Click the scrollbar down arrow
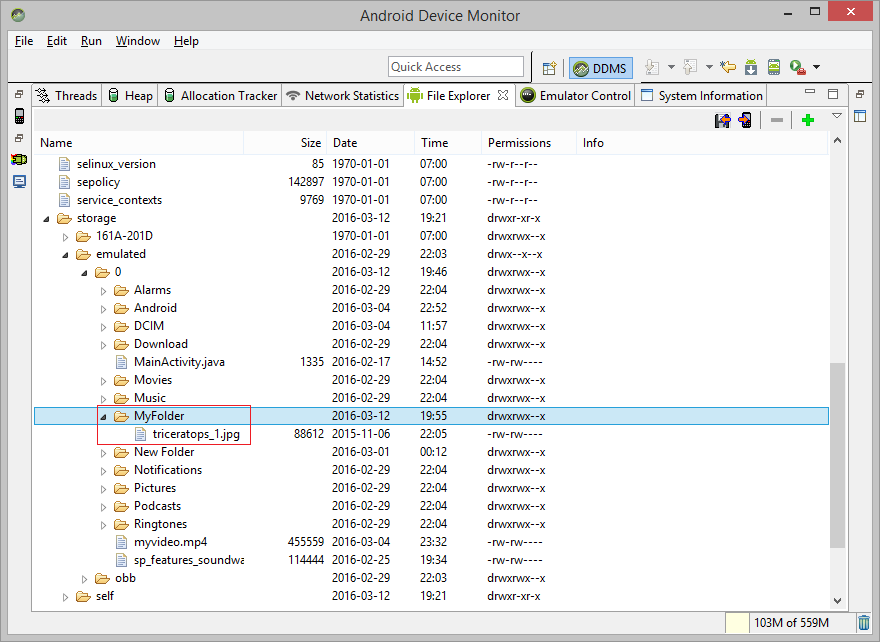 pyautogui.click(x=837, y=600)
